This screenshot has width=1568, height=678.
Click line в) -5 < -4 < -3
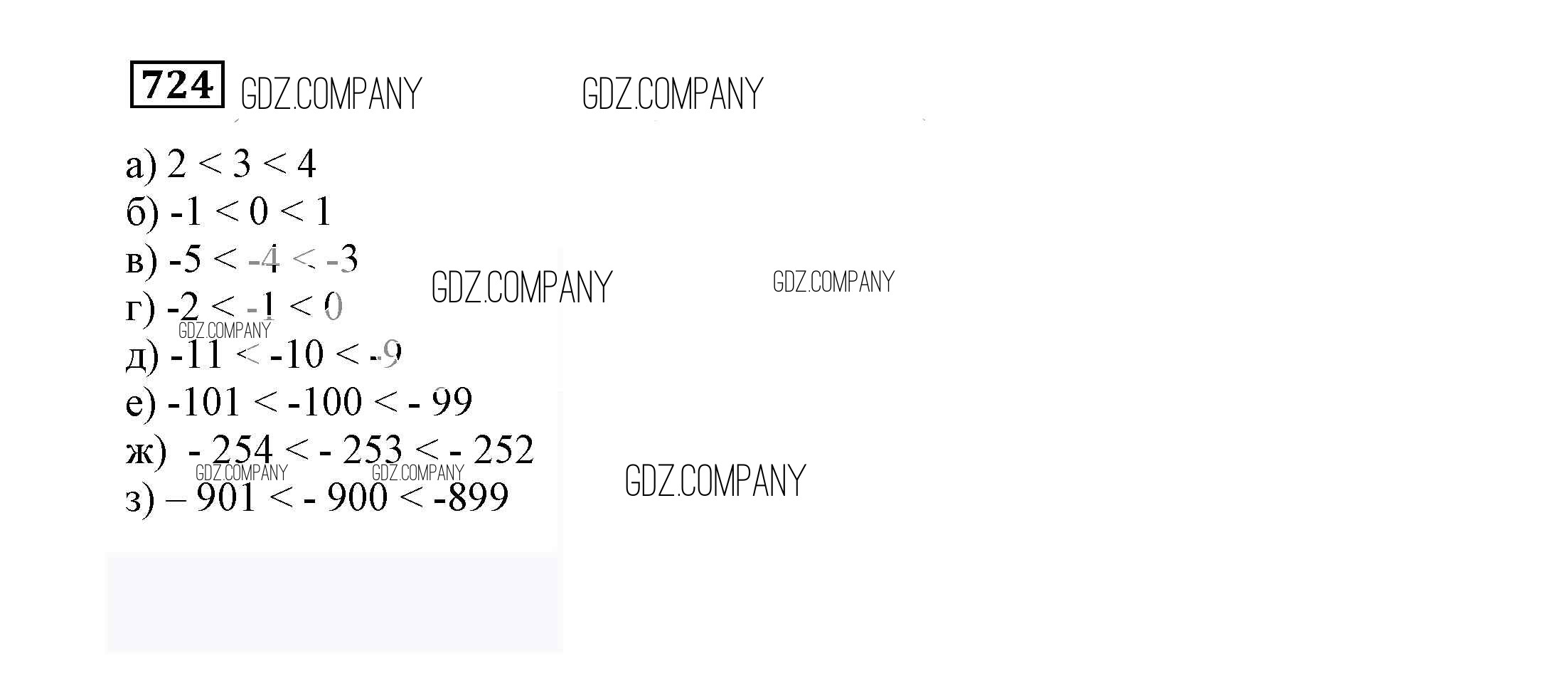[242, 259]
